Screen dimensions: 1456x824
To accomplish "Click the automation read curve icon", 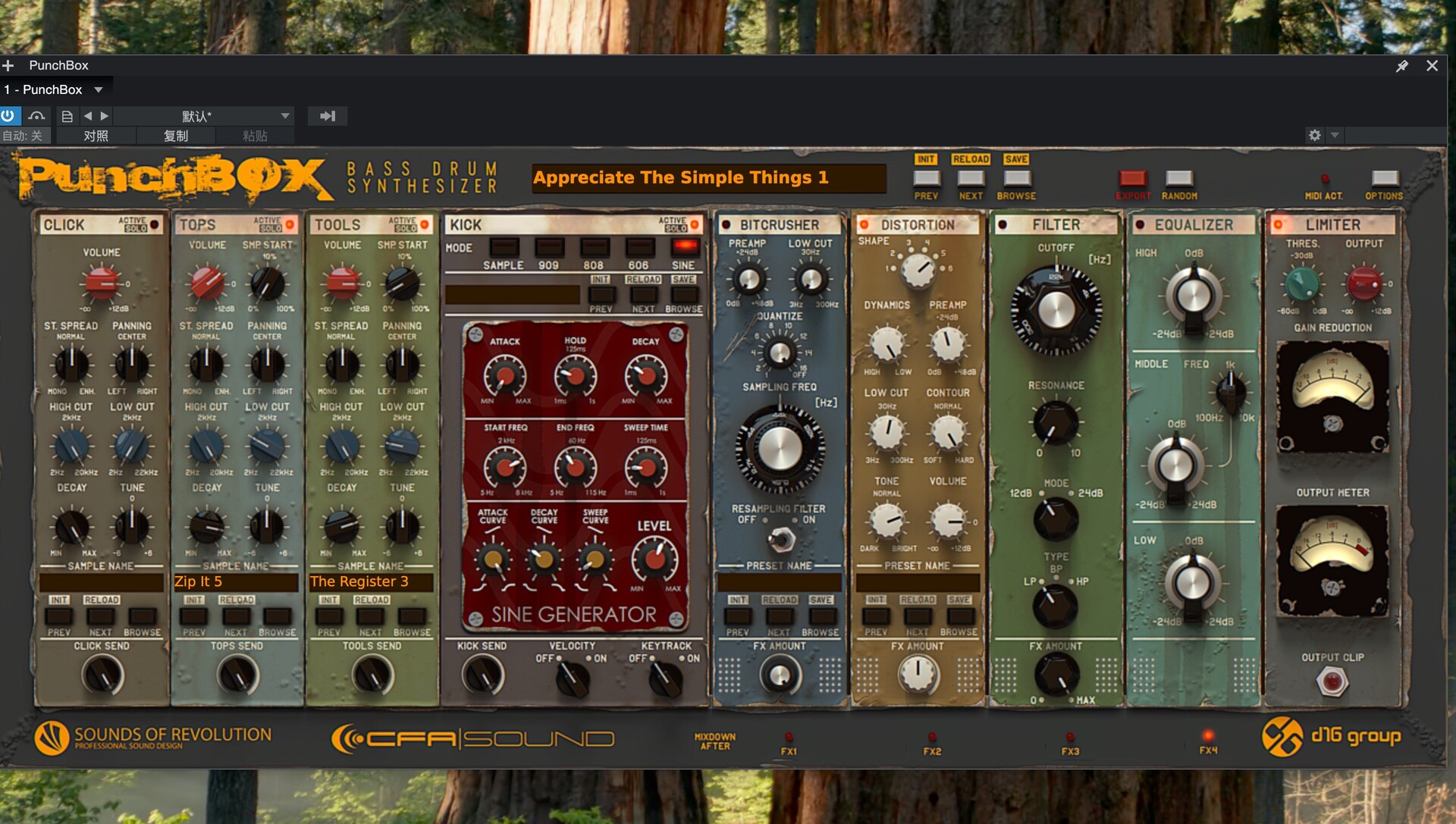I will (x=36, y=116).
